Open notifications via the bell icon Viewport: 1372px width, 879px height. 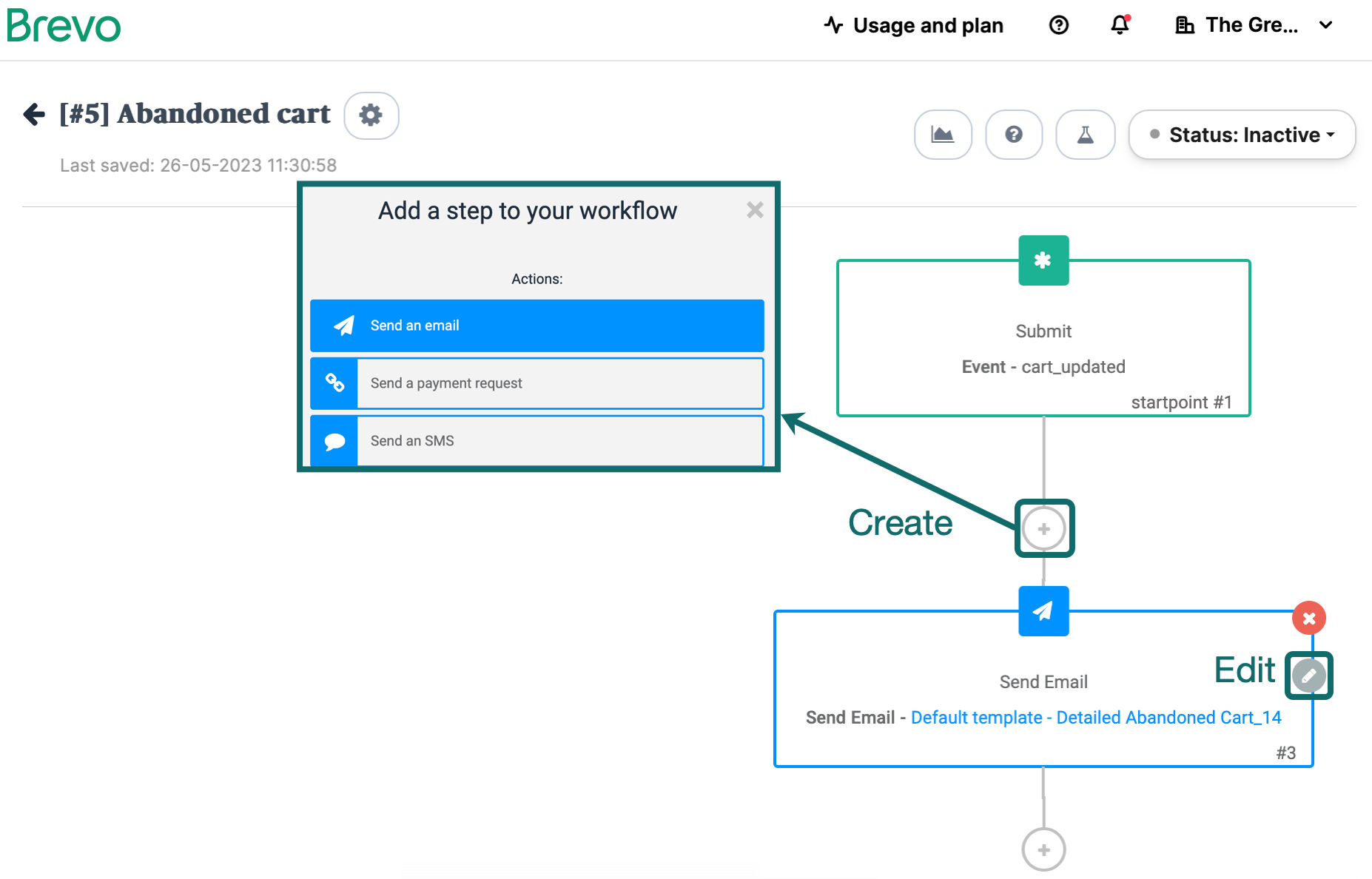(1119, 25)
